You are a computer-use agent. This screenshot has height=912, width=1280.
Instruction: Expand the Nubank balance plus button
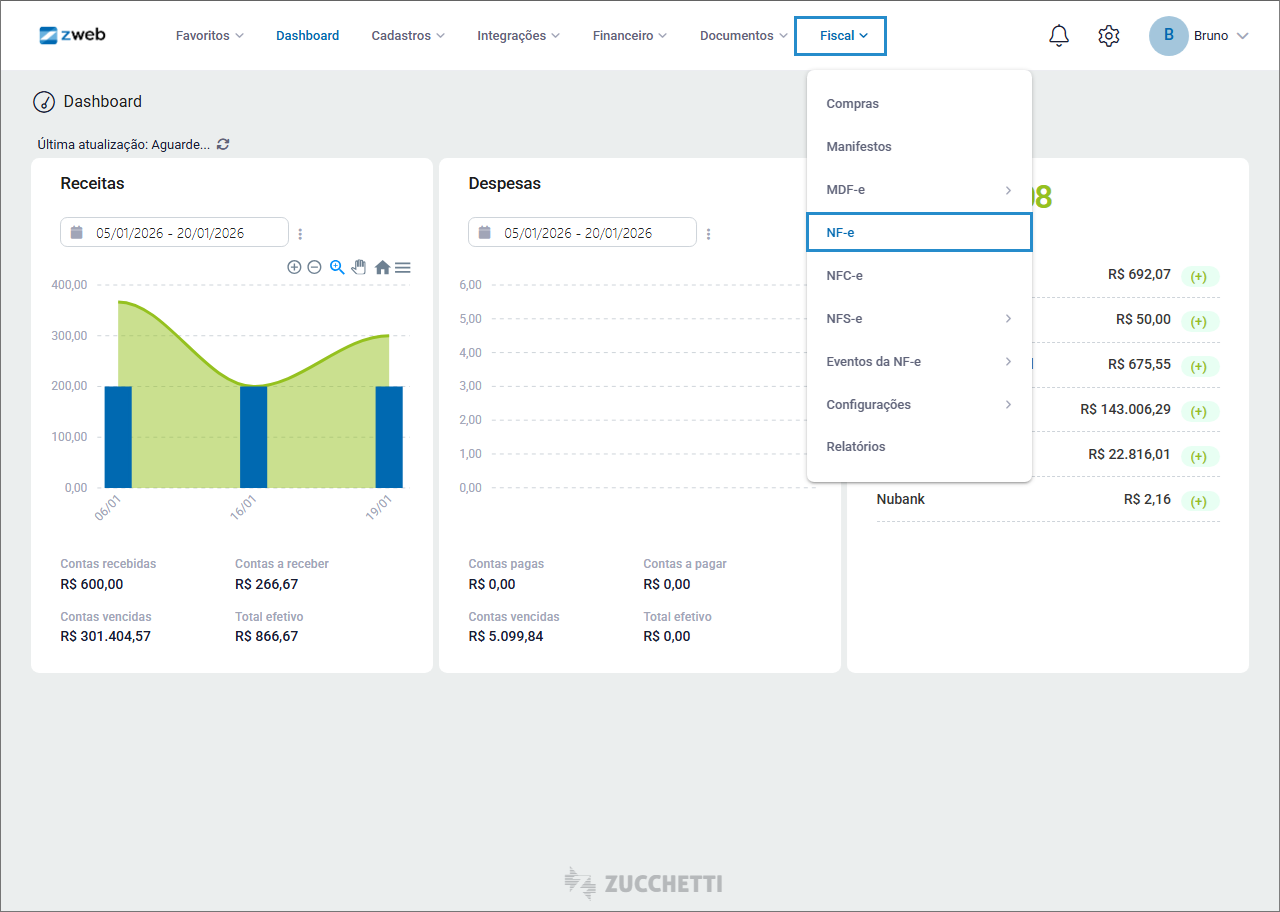click(x=1198, y=501)
